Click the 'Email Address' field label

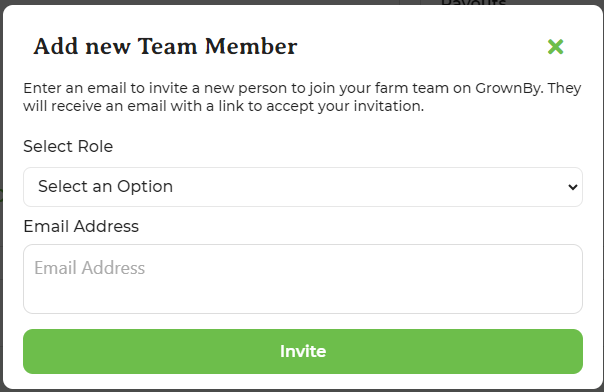pos(81,226)
